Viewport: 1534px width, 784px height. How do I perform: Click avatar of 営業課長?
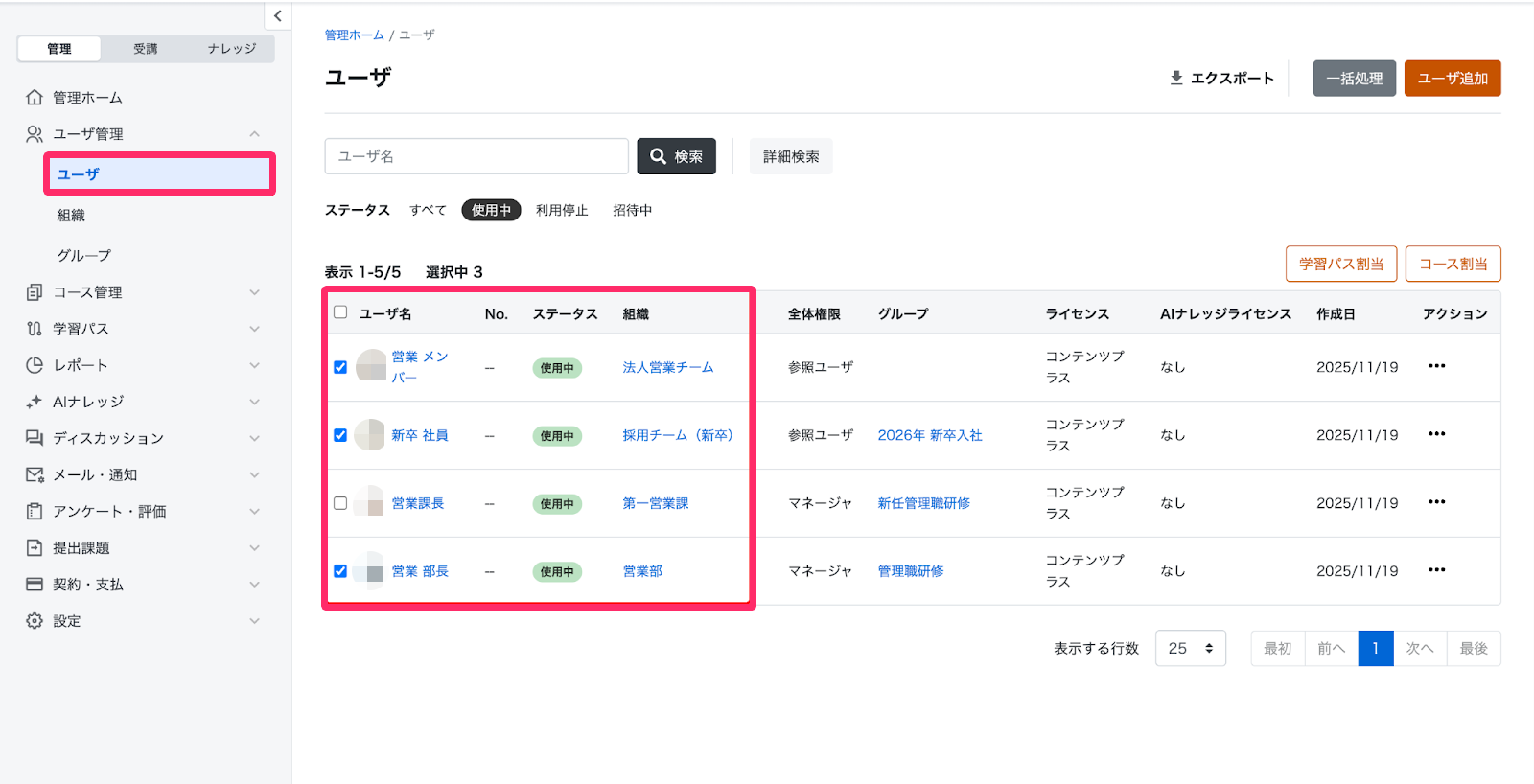pos(370,502)
